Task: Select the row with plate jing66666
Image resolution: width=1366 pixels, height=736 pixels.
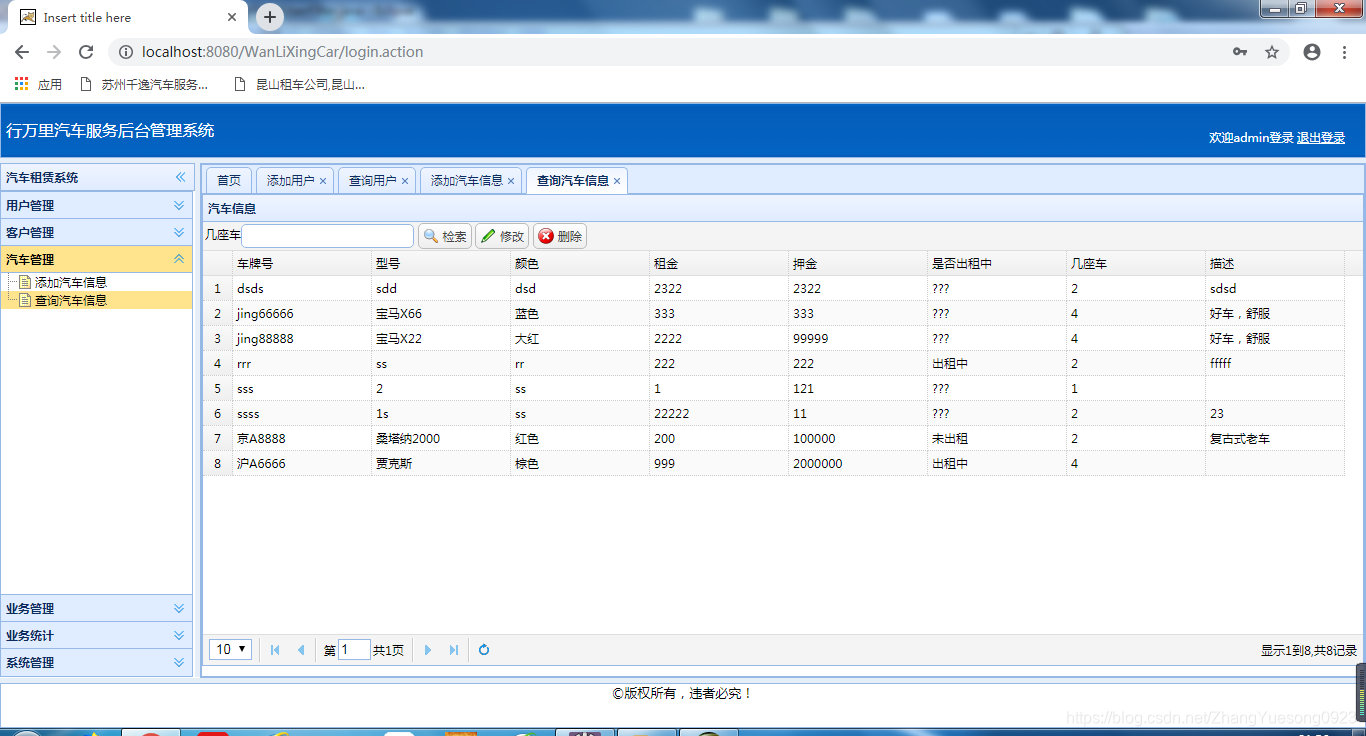Action: [x=773, y=313]
